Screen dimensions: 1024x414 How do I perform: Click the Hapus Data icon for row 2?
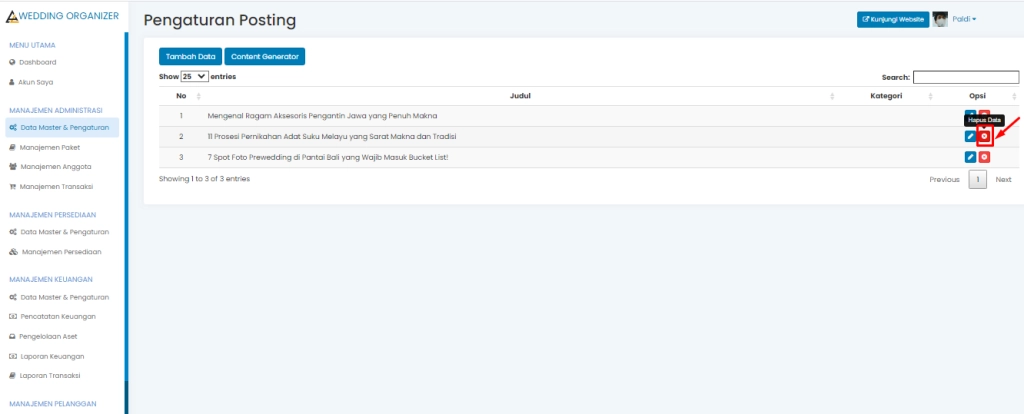click(985, 136)
